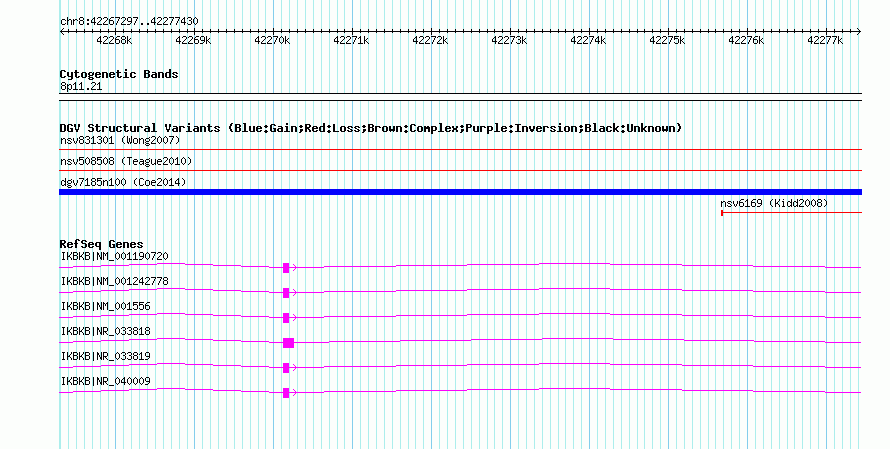Screen dimensions: 890x449
Task: Open nsv831301 (Wong2007) variant label
Action: point(120,140)
